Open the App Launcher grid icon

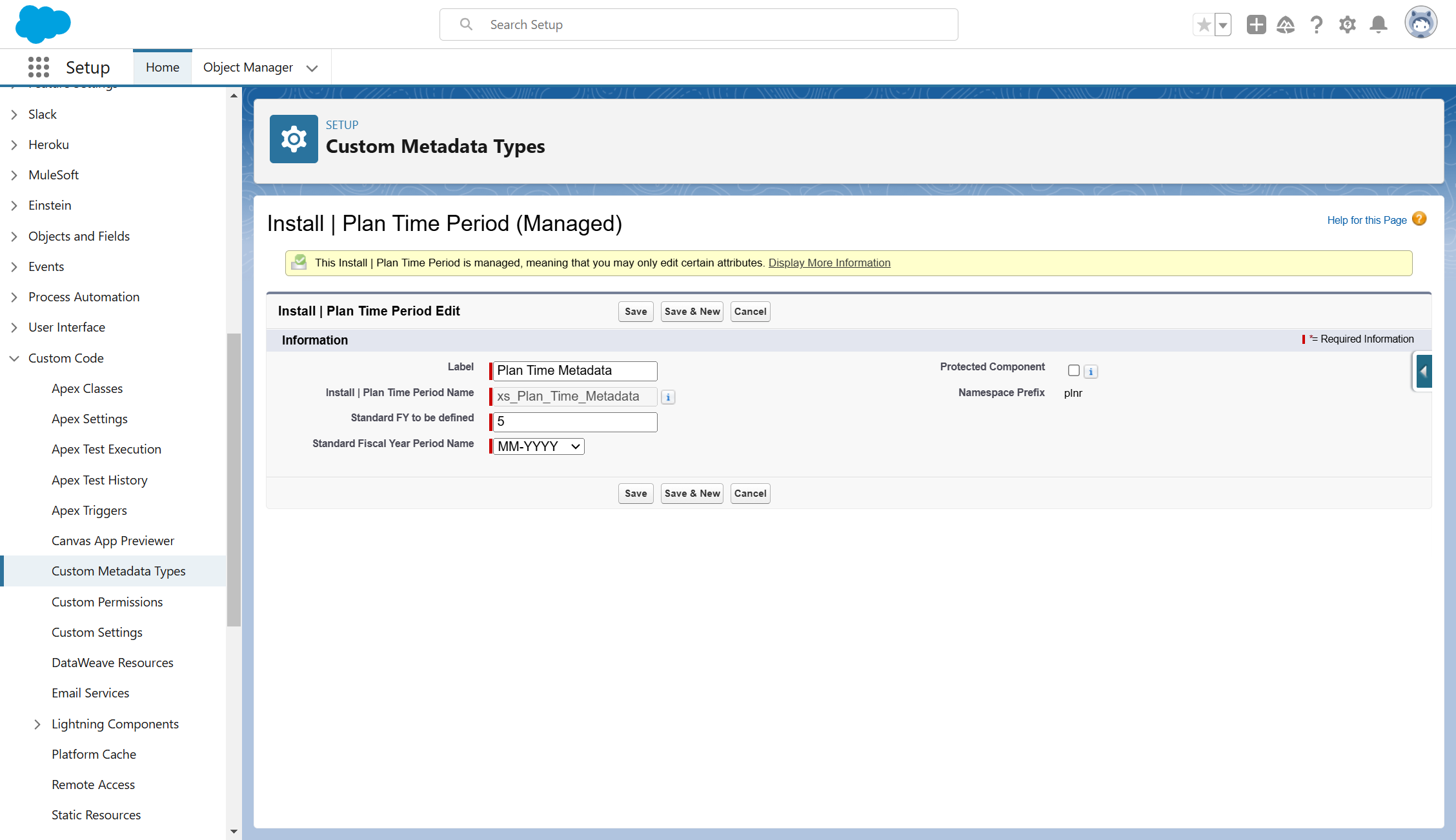click(39, 67)
